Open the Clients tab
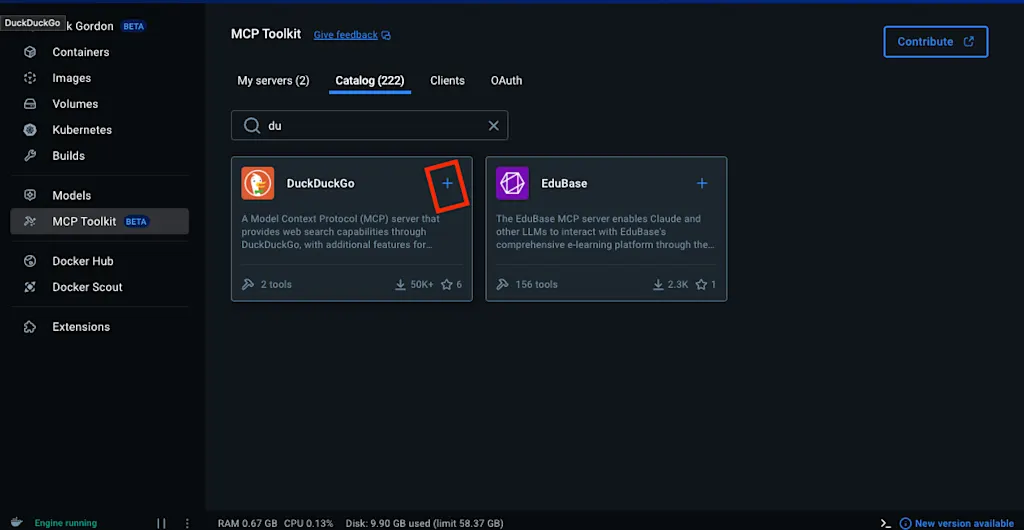Screen dimensions: 1024x530 pyautogui.click(x=447, y=81)
